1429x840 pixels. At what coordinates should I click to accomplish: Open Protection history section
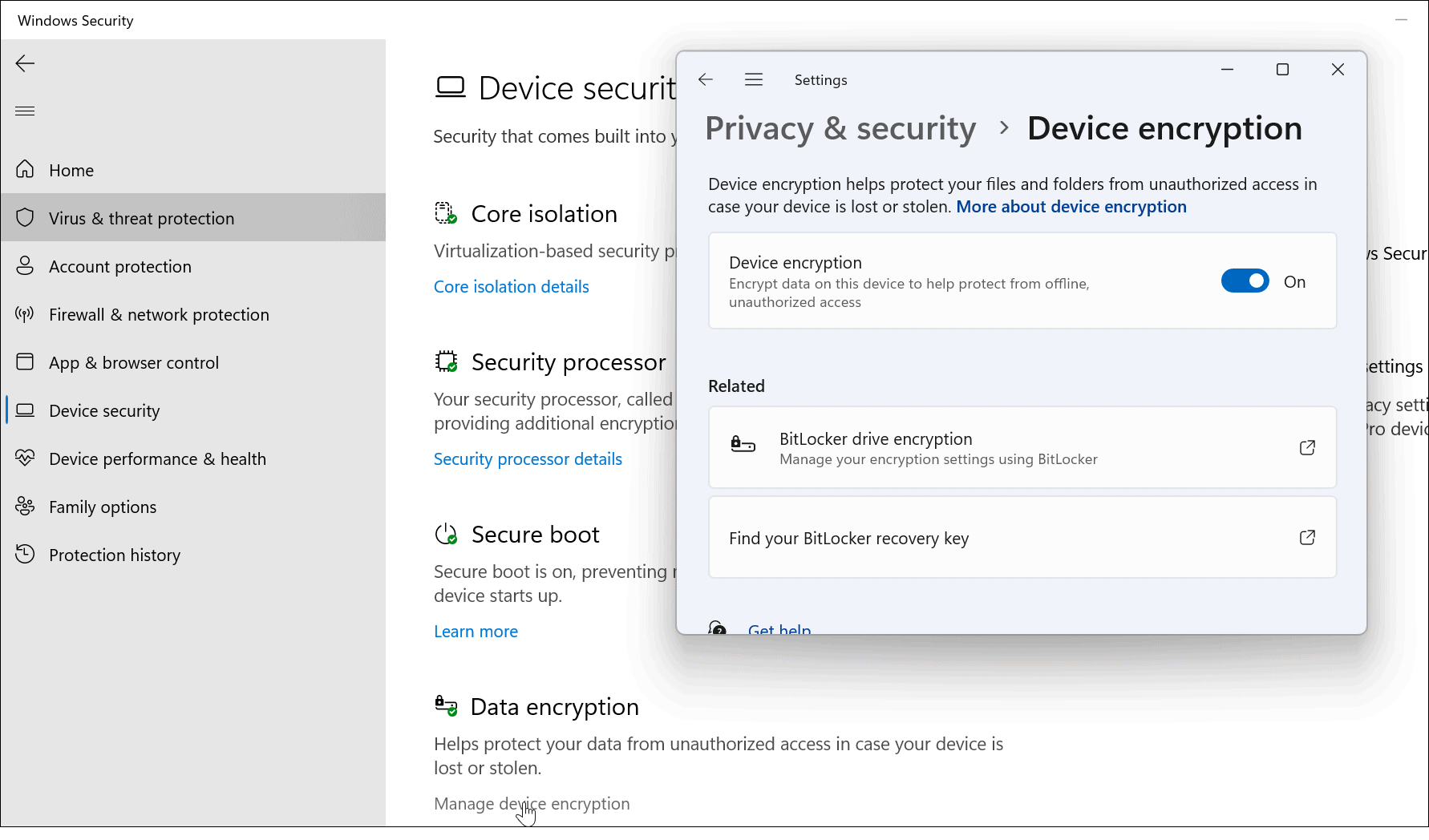coord(193,555)
